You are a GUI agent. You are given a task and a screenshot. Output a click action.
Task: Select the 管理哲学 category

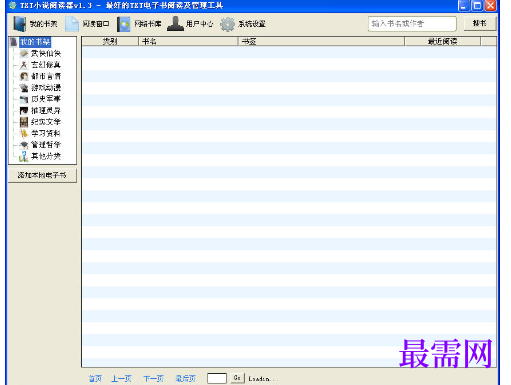click(x=46, y=144)
